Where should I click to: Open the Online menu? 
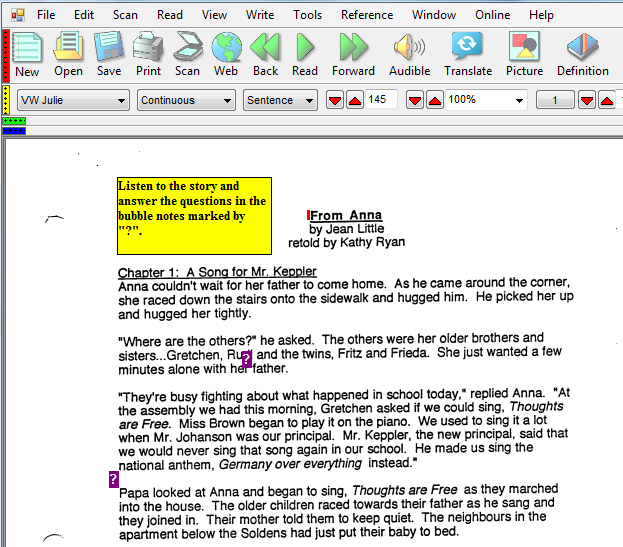coord(493,15)
